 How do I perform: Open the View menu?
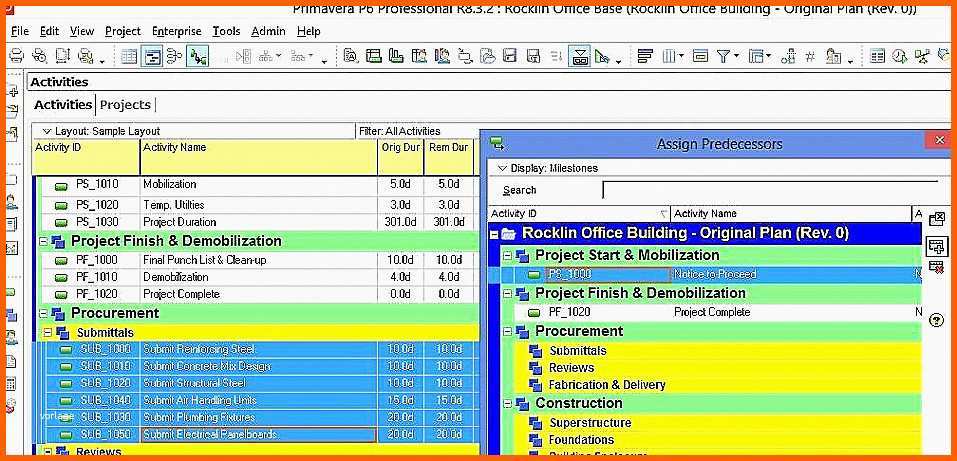(x=82, y=31)
